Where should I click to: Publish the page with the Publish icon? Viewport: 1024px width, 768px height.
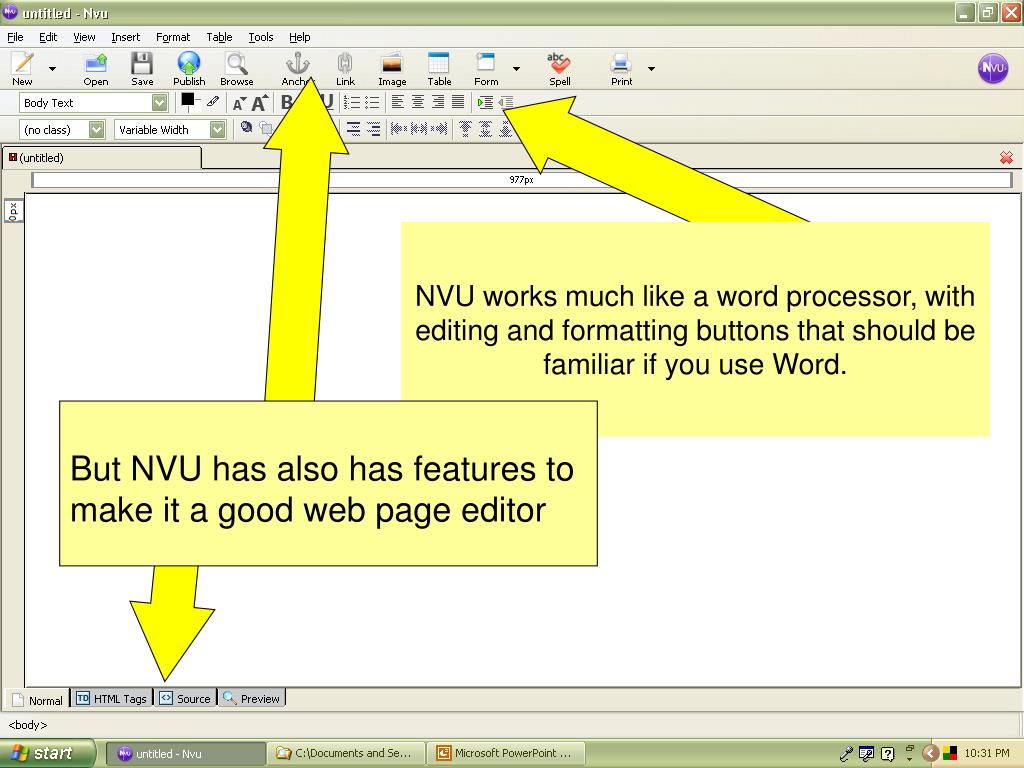189,69
